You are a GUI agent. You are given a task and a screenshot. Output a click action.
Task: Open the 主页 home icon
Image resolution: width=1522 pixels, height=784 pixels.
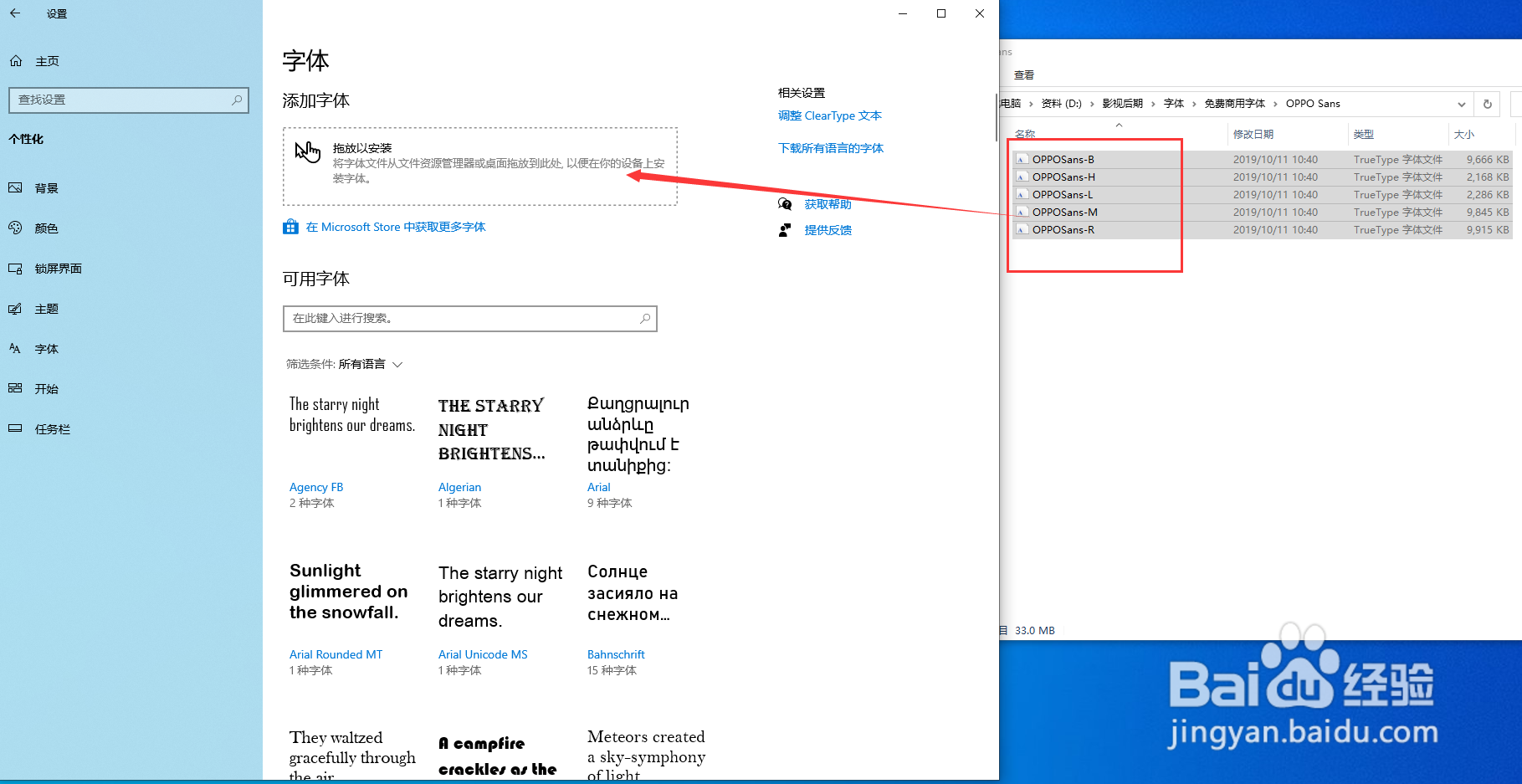(x=16, y=61)
